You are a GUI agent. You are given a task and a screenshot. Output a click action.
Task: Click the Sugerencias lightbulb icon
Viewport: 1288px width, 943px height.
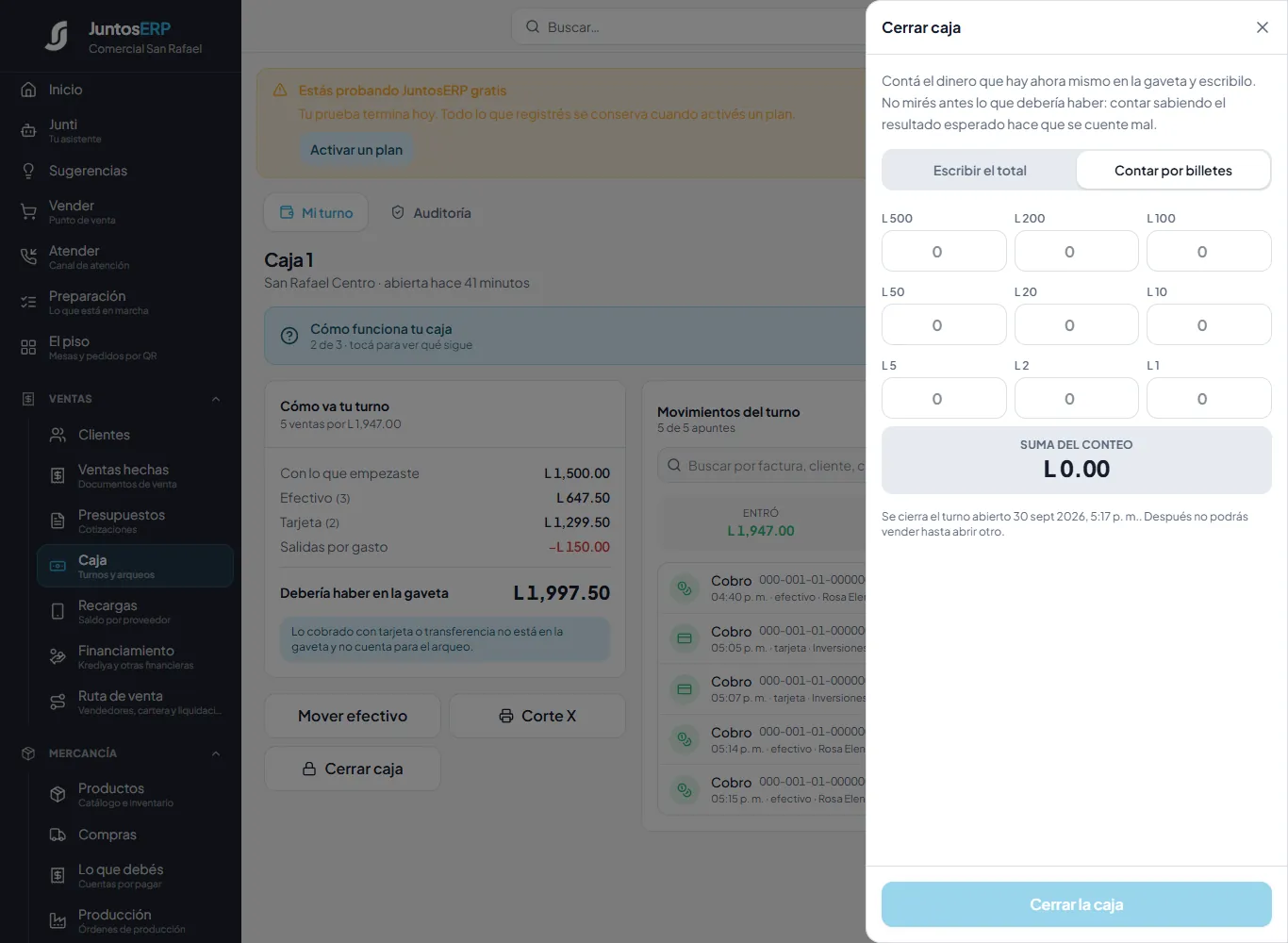28,171
